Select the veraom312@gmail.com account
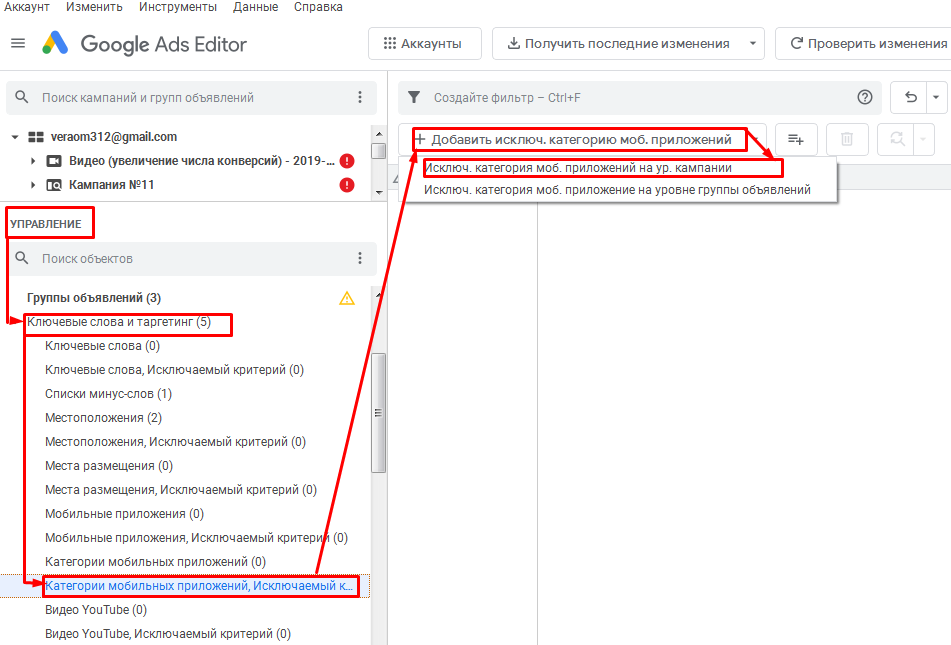 click(114, 137)
